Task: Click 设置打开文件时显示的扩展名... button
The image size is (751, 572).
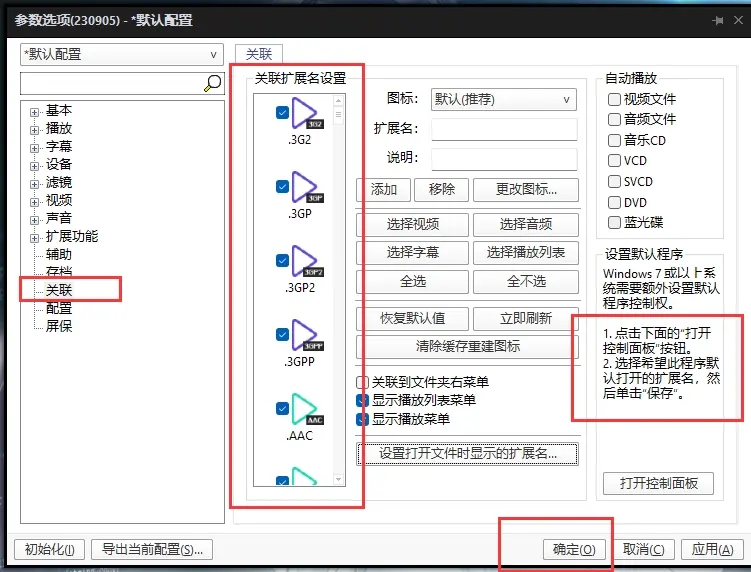Action: (x=467, y=454)
